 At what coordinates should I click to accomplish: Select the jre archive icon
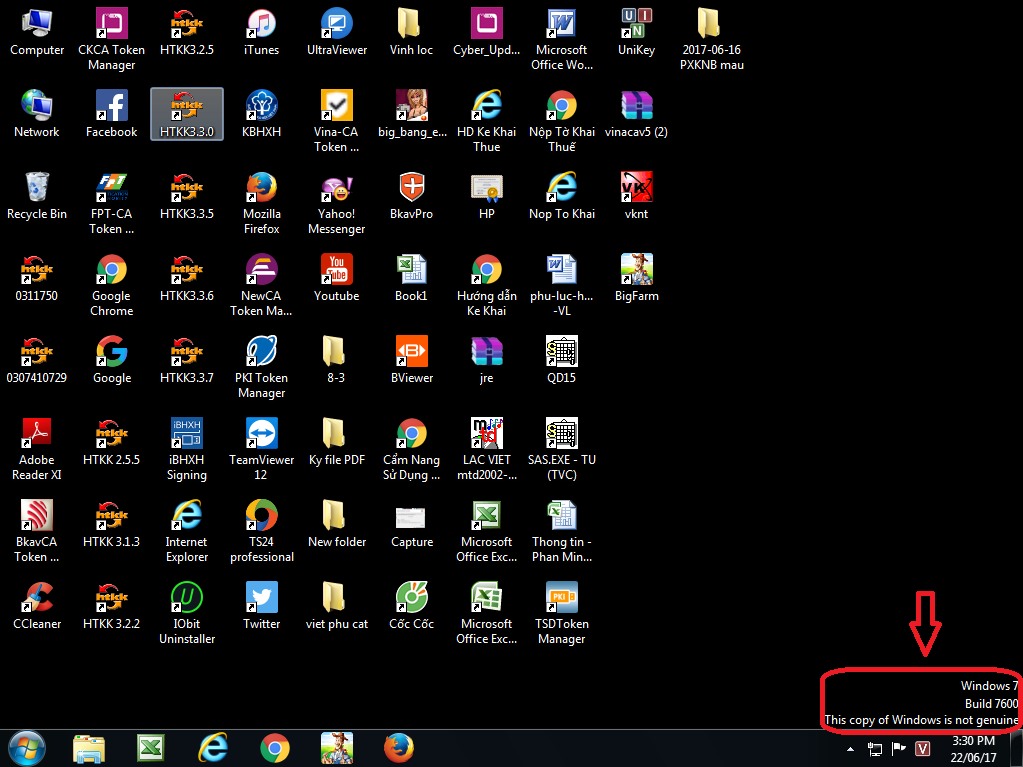[x=487, y=360]
